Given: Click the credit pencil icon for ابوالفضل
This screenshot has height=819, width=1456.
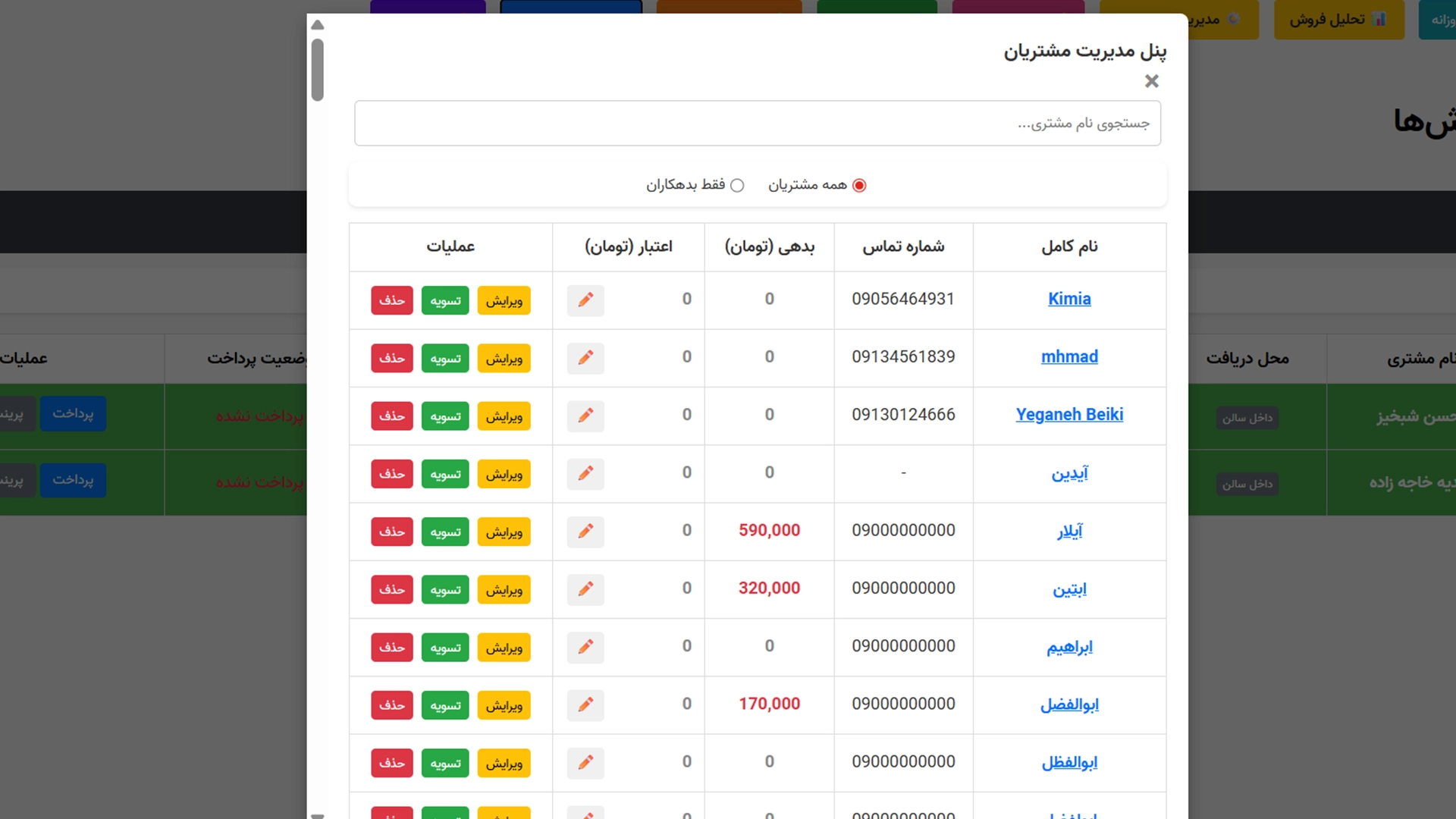Looking at the screenshot, I should (585, 704).
